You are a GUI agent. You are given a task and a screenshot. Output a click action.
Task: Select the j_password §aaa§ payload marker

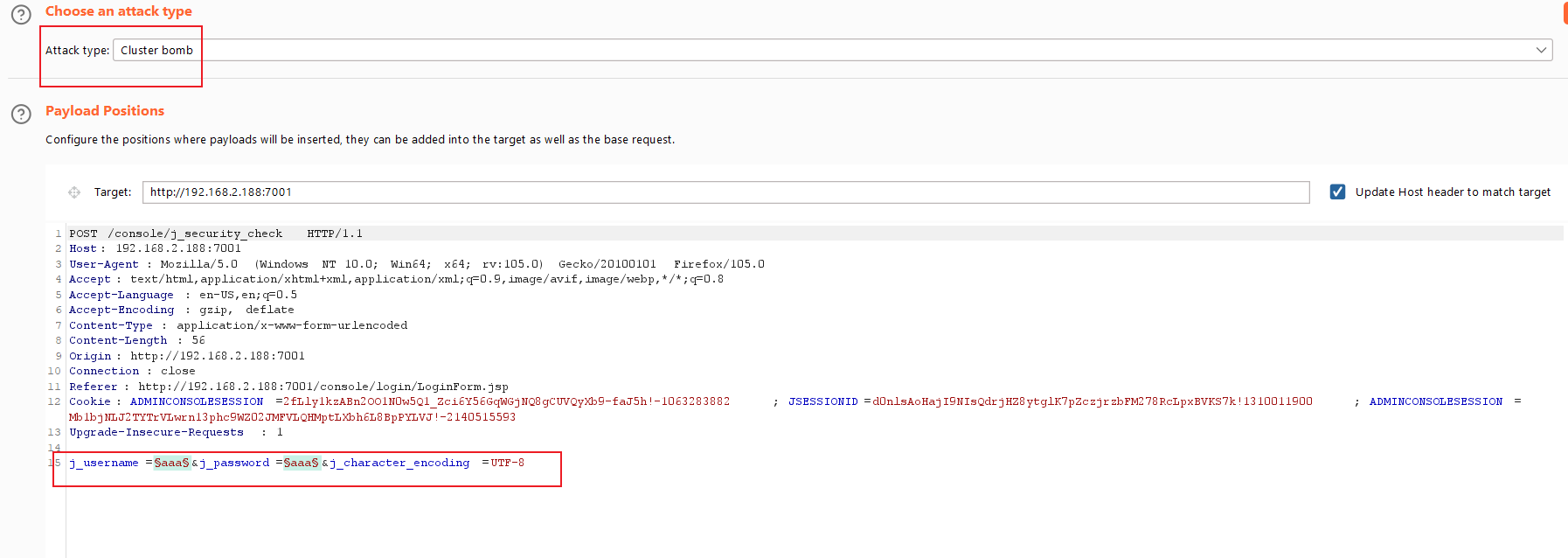(x=301, y=463)
